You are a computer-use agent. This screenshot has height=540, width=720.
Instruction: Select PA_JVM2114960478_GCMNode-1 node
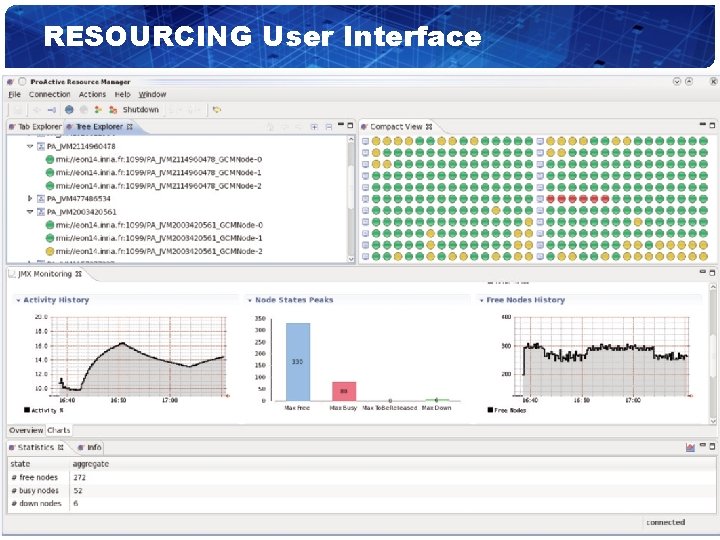pos(154,173)
